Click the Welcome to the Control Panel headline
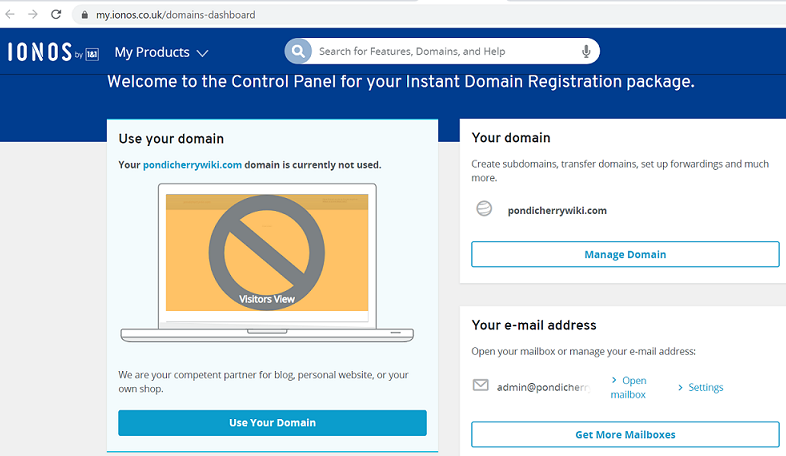The height and width of the screenshot is (456, 786). pyautogui.click(x=401, y=82)
